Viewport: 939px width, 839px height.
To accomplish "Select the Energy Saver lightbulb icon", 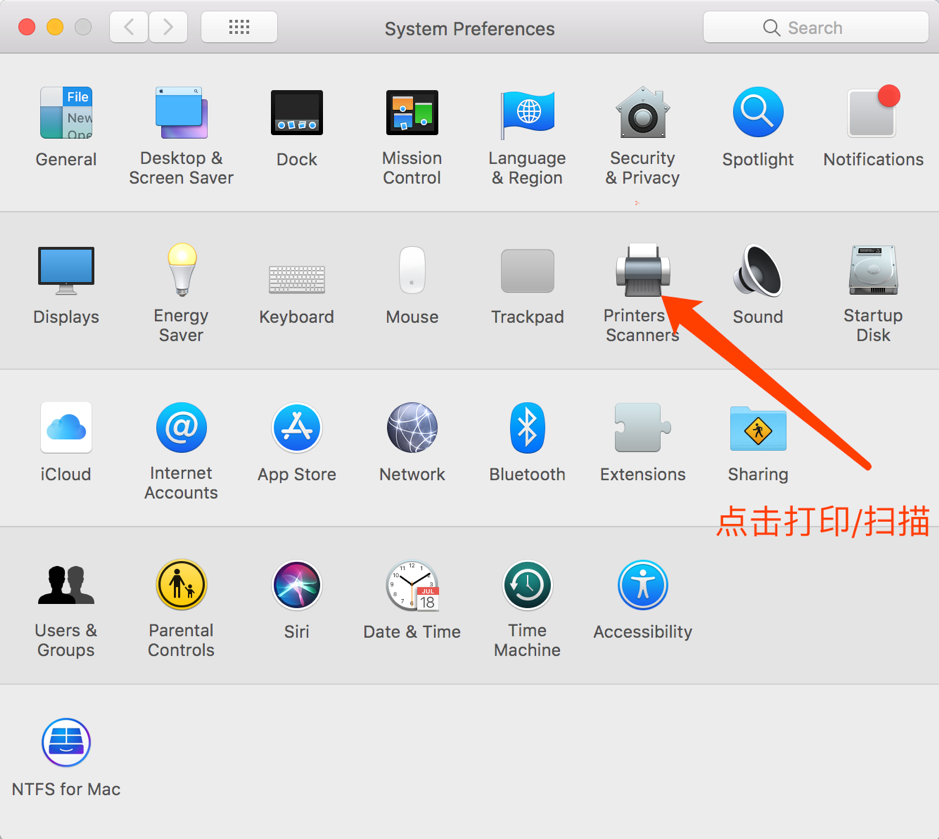I will (181, 271).
